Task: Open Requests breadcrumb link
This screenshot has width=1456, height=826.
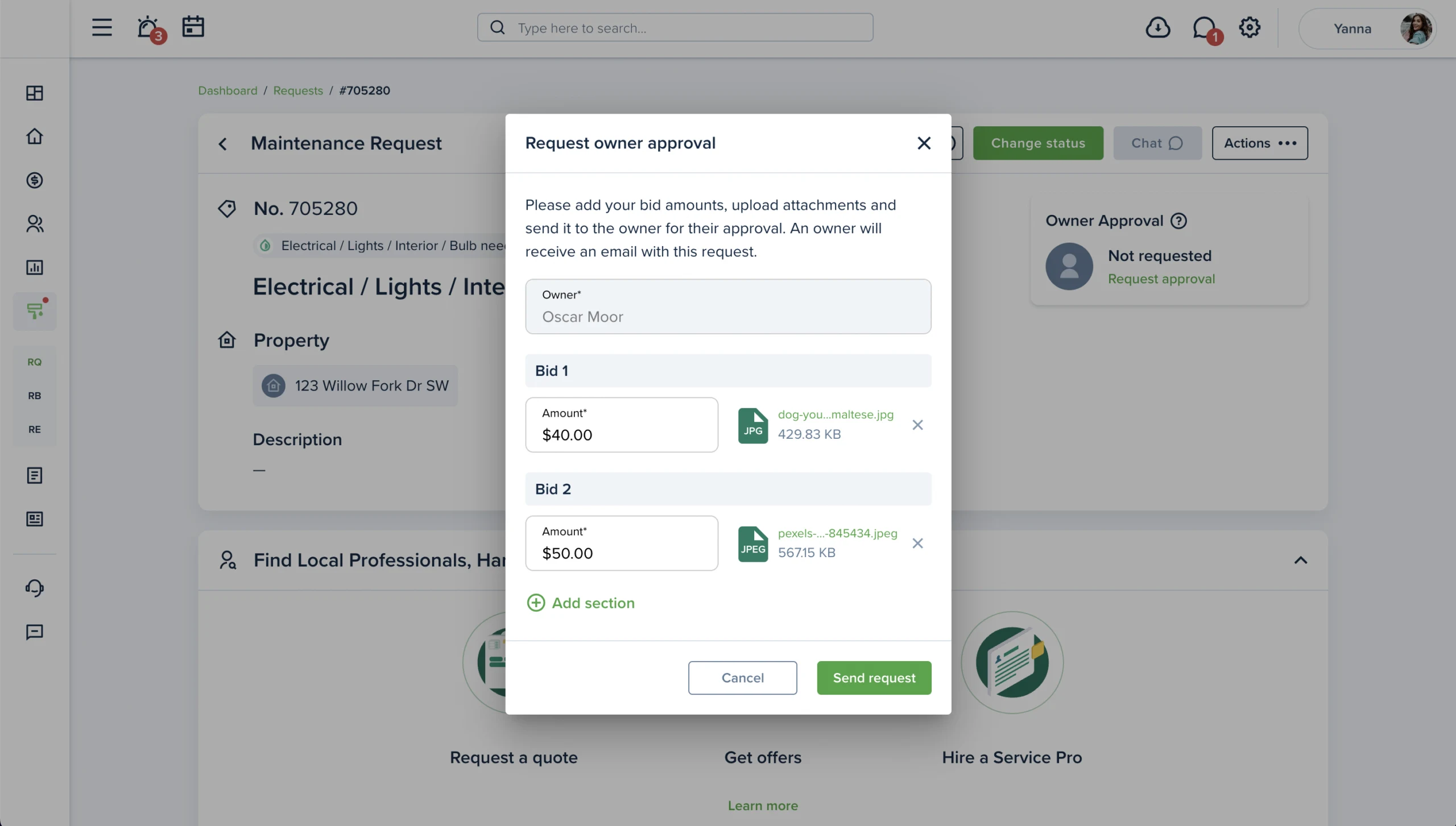Action: point(298,91)
